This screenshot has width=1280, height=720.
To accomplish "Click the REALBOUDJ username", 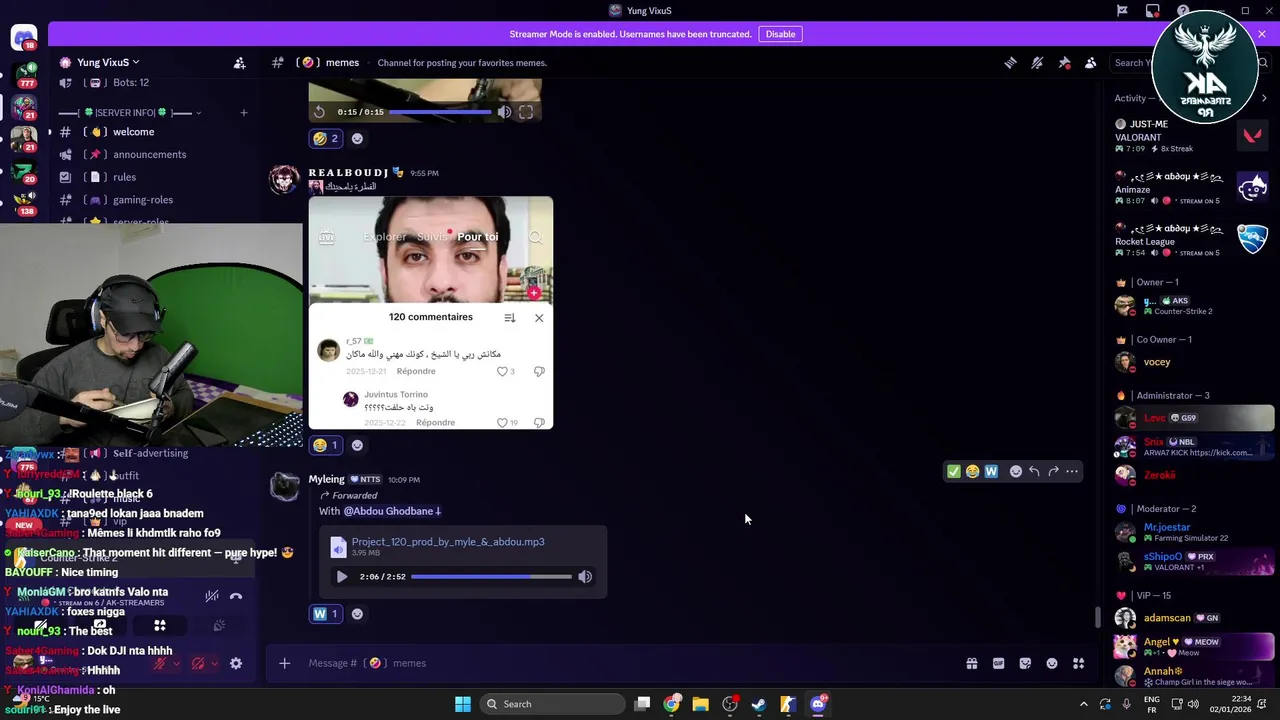I will point(348,172).
